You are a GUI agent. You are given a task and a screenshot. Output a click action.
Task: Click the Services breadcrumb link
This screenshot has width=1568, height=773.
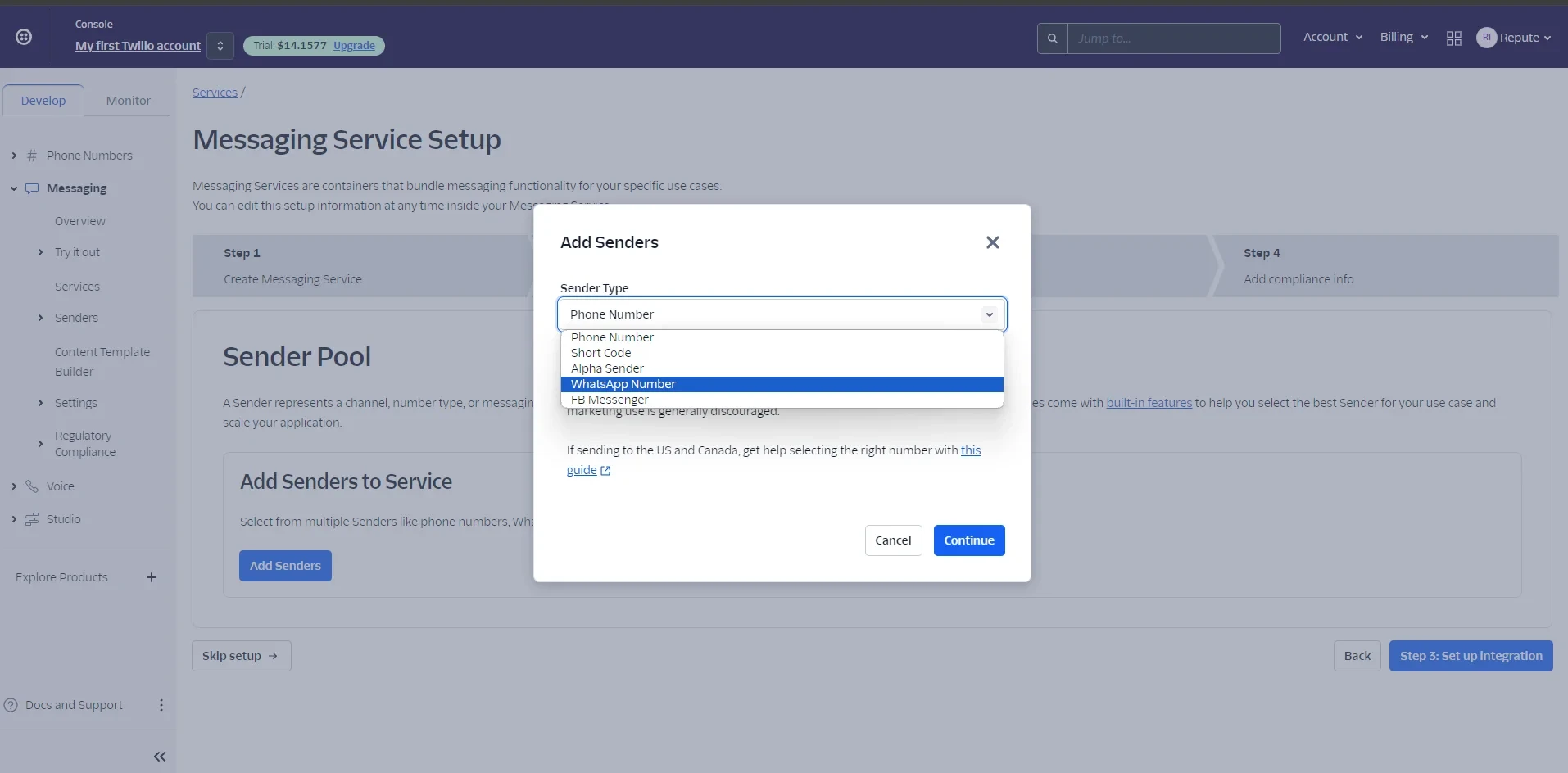(x=215, y=93)
